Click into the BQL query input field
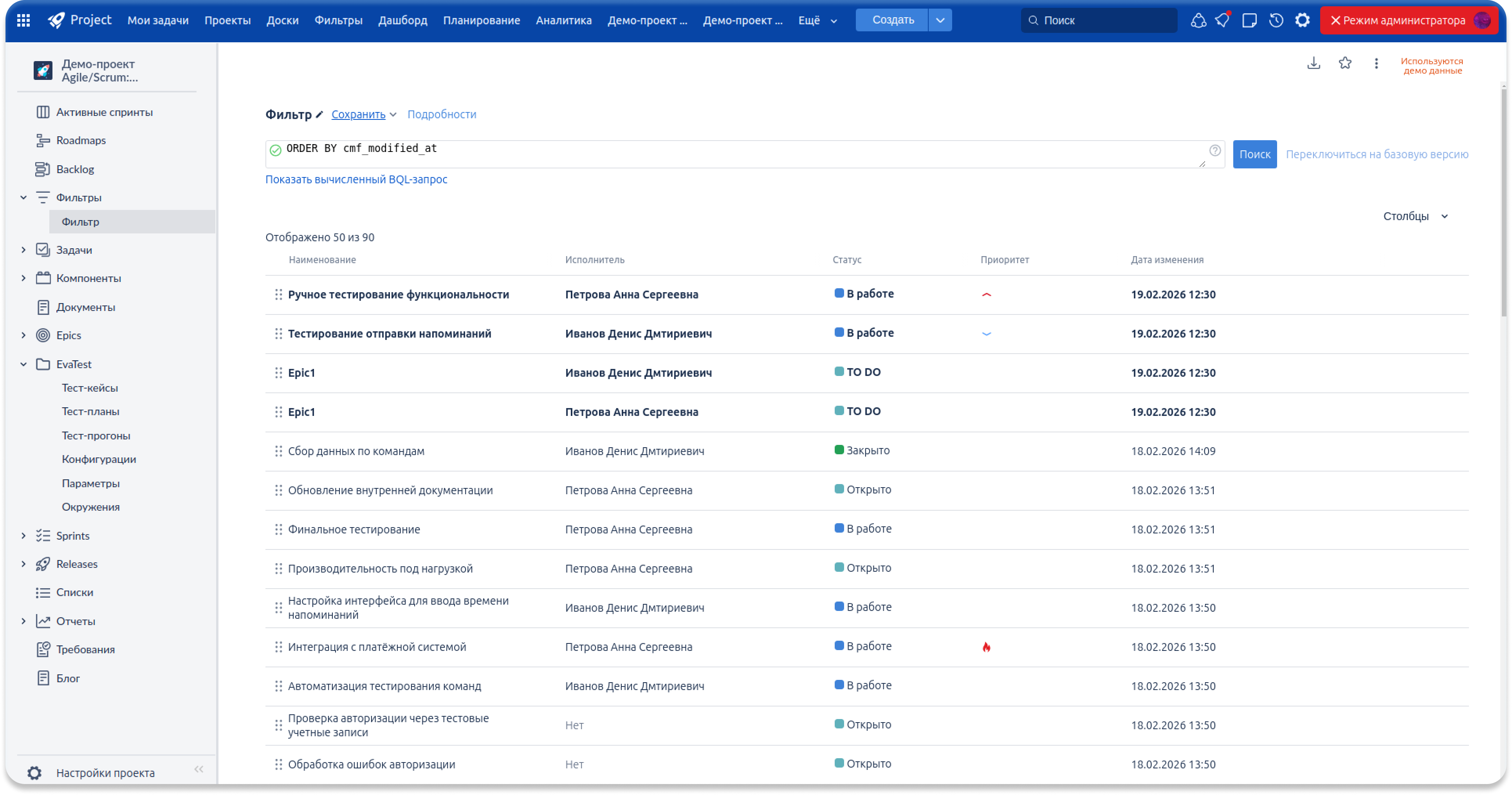Viewport: 1512px width, 795px height. click(734, 154)
